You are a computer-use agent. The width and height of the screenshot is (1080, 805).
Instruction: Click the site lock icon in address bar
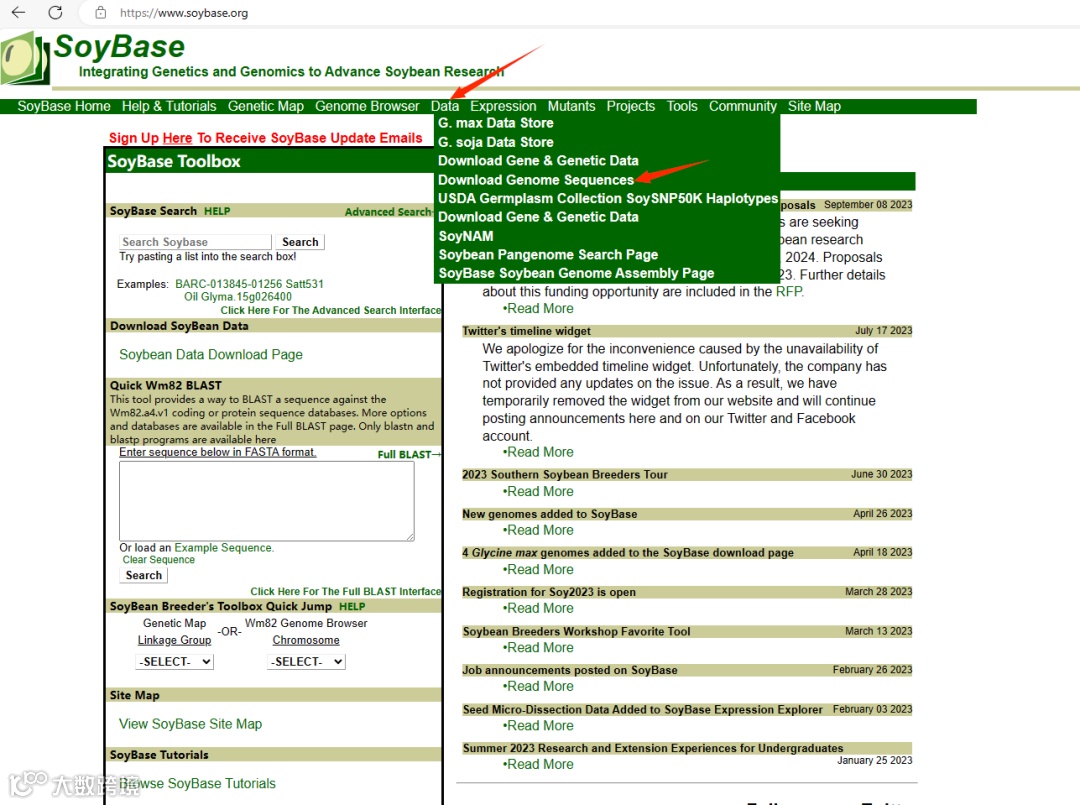[x=101, y=12]
